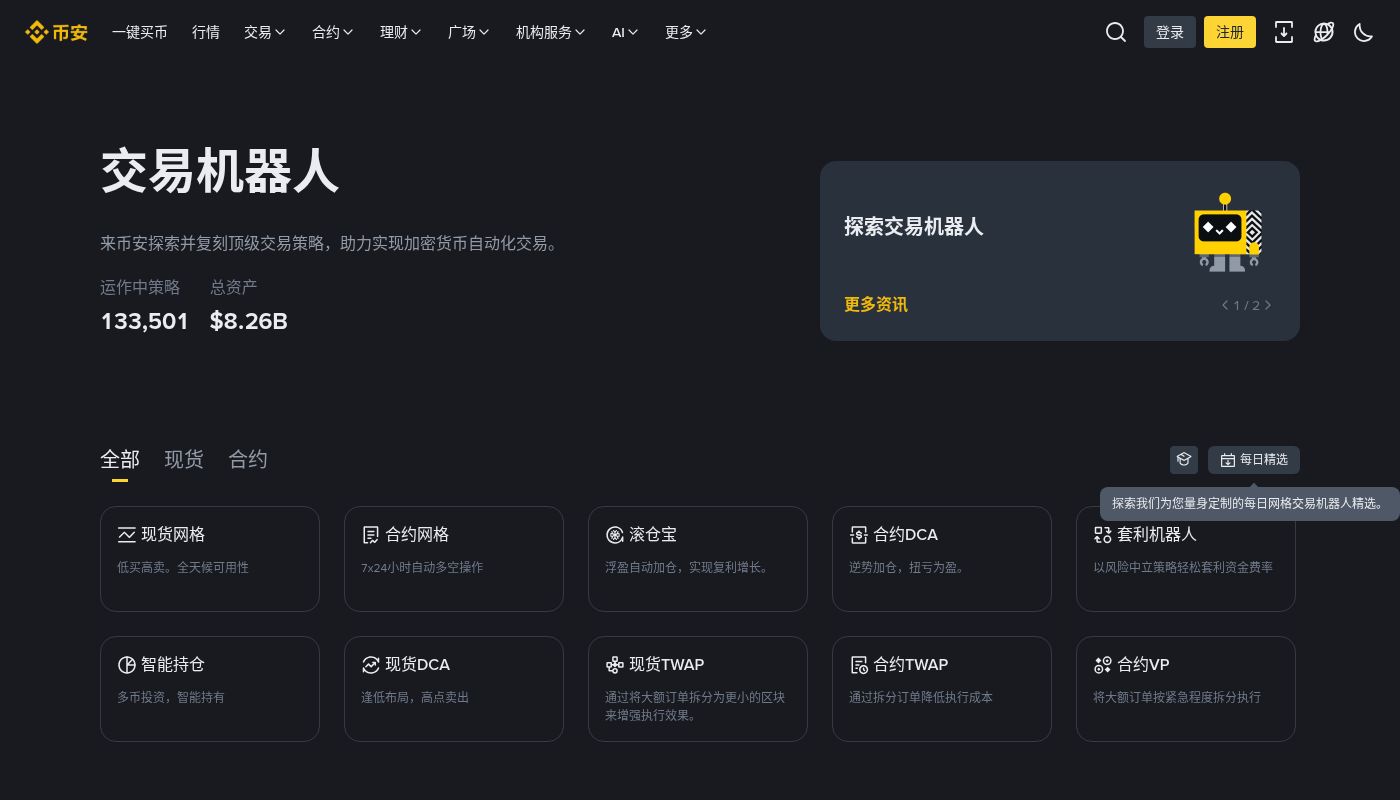Go to the next banner slide arrow
This screenshot has height=800, width=1400.
[x=1268, y=305]
